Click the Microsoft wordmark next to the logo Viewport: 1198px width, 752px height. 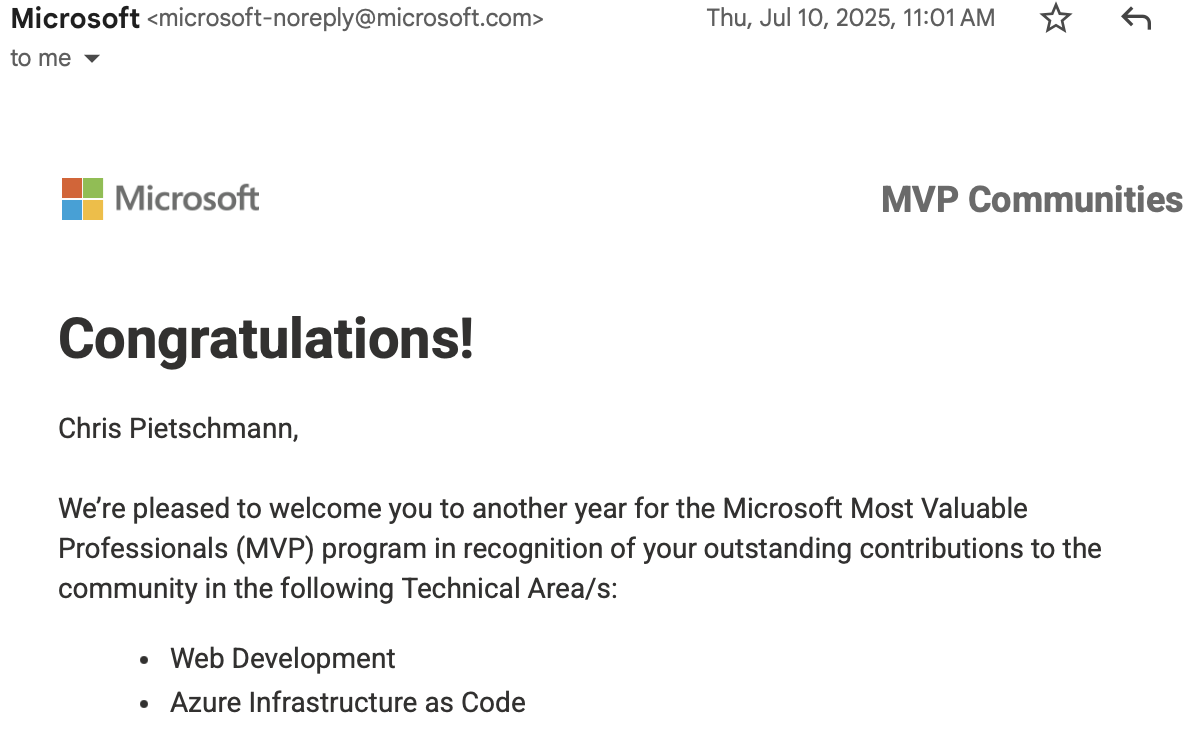coord(186,198)
